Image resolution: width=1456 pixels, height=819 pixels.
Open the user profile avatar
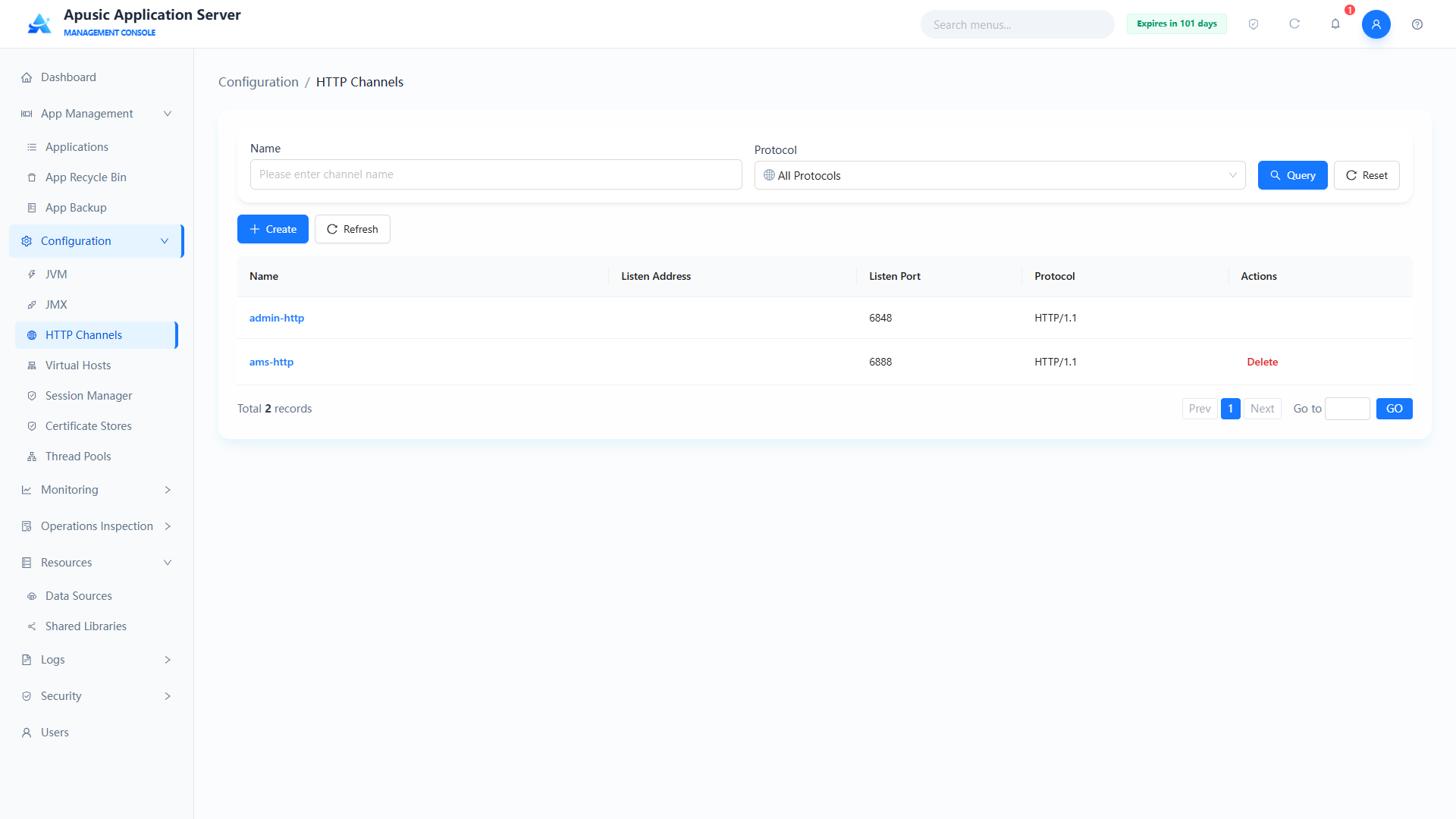[x=1376, y=24]
